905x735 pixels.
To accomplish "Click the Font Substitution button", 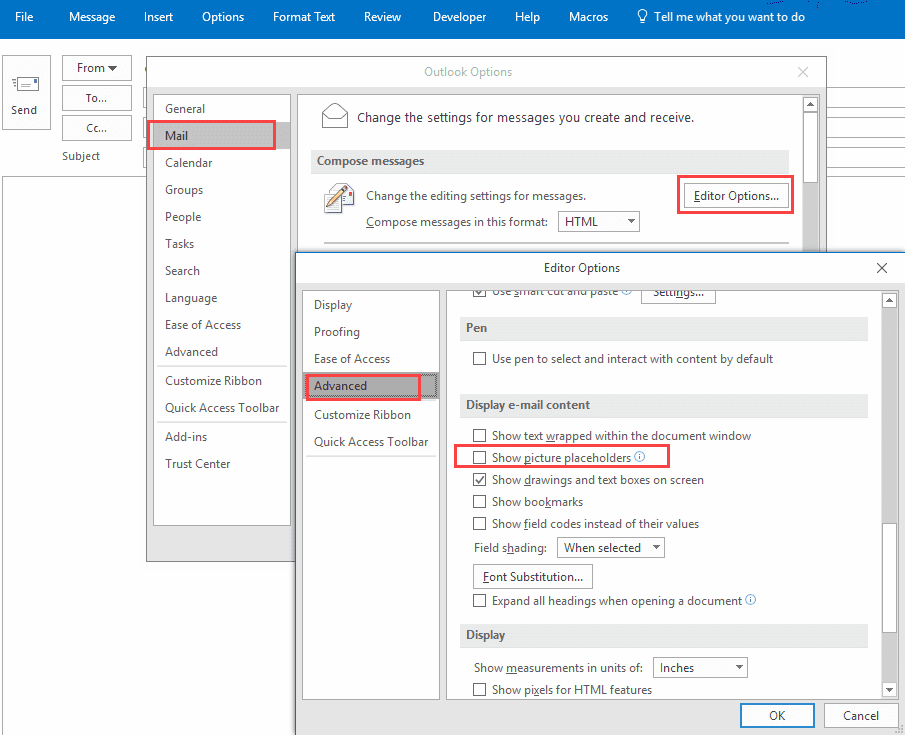I will point(532,577).
